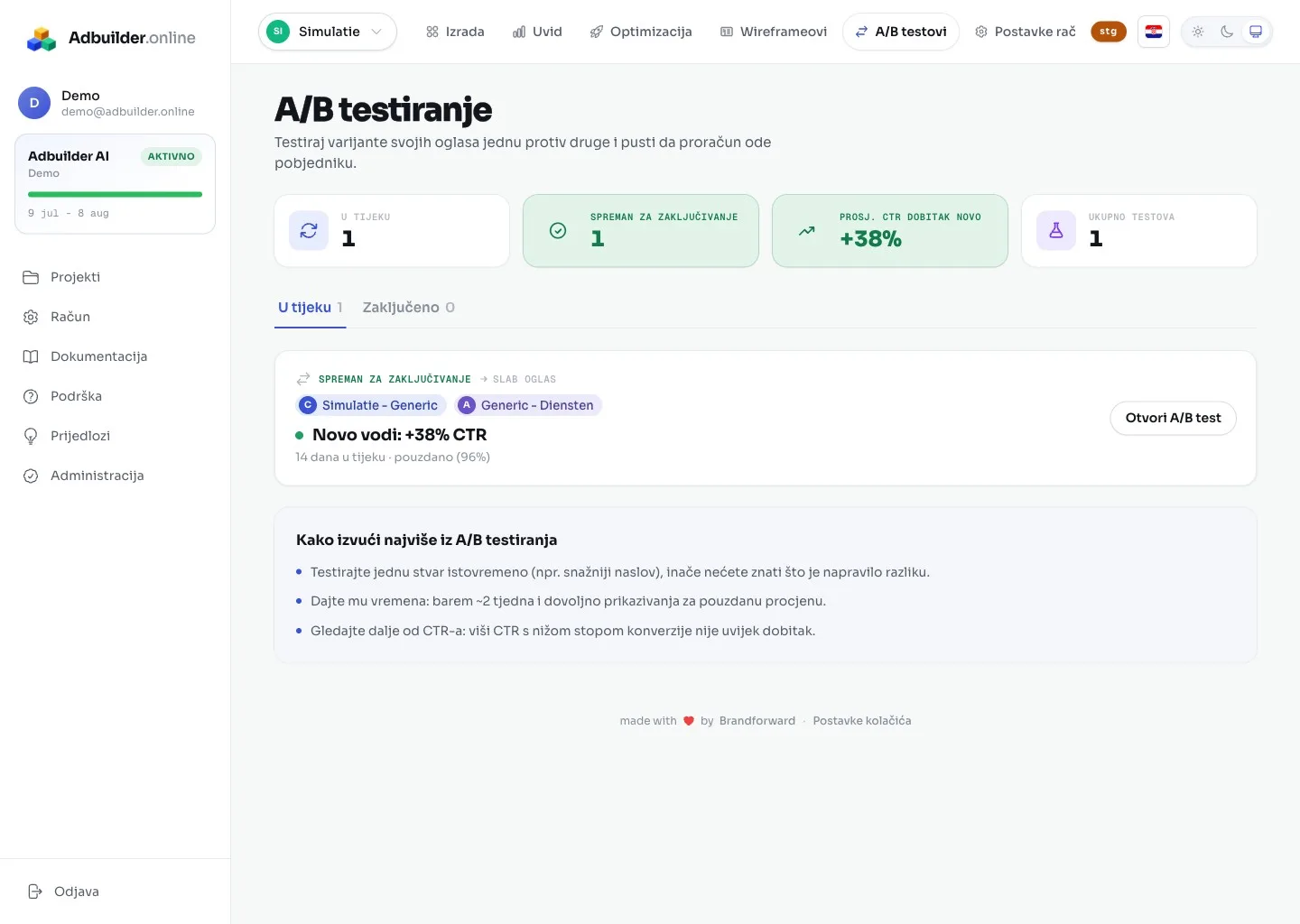Open the Izrada tab

click(x=455, y=32)
